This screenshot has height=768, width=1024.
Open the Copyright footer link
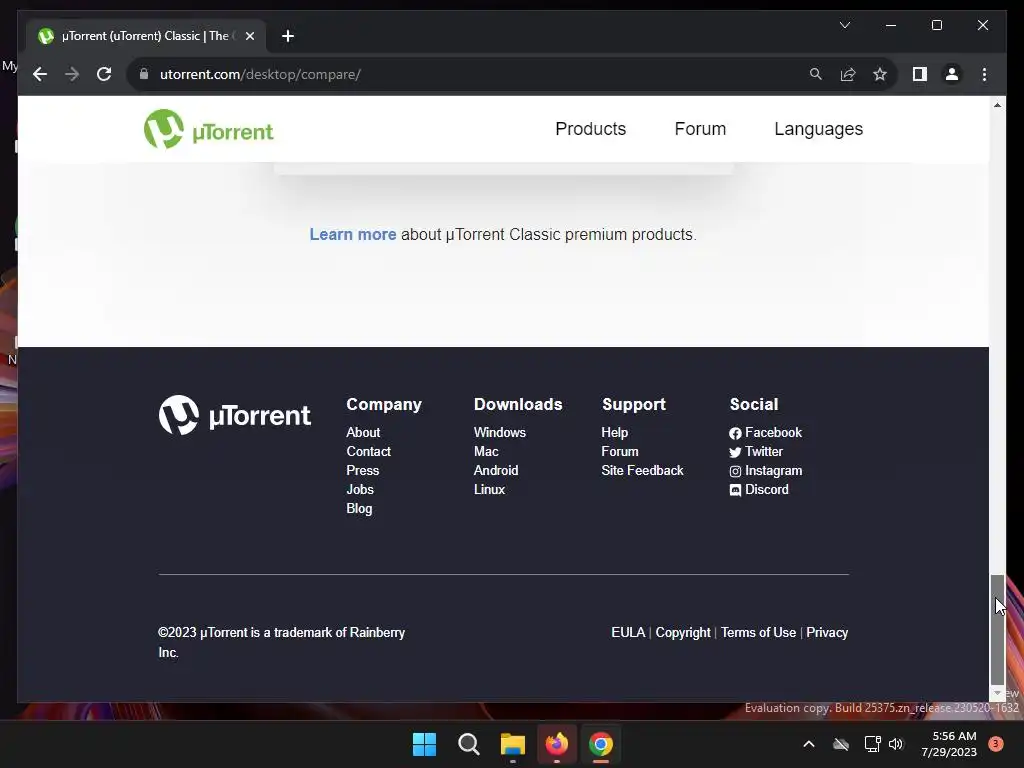(682, 632)
